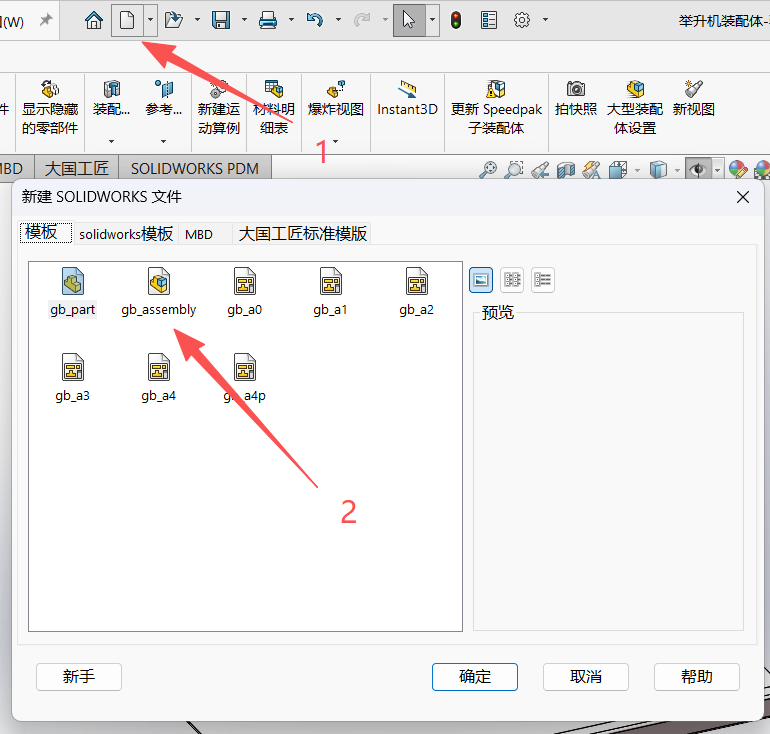
Task: Click the traffic light Rebuild icon
Action: [x=456, y=20]
